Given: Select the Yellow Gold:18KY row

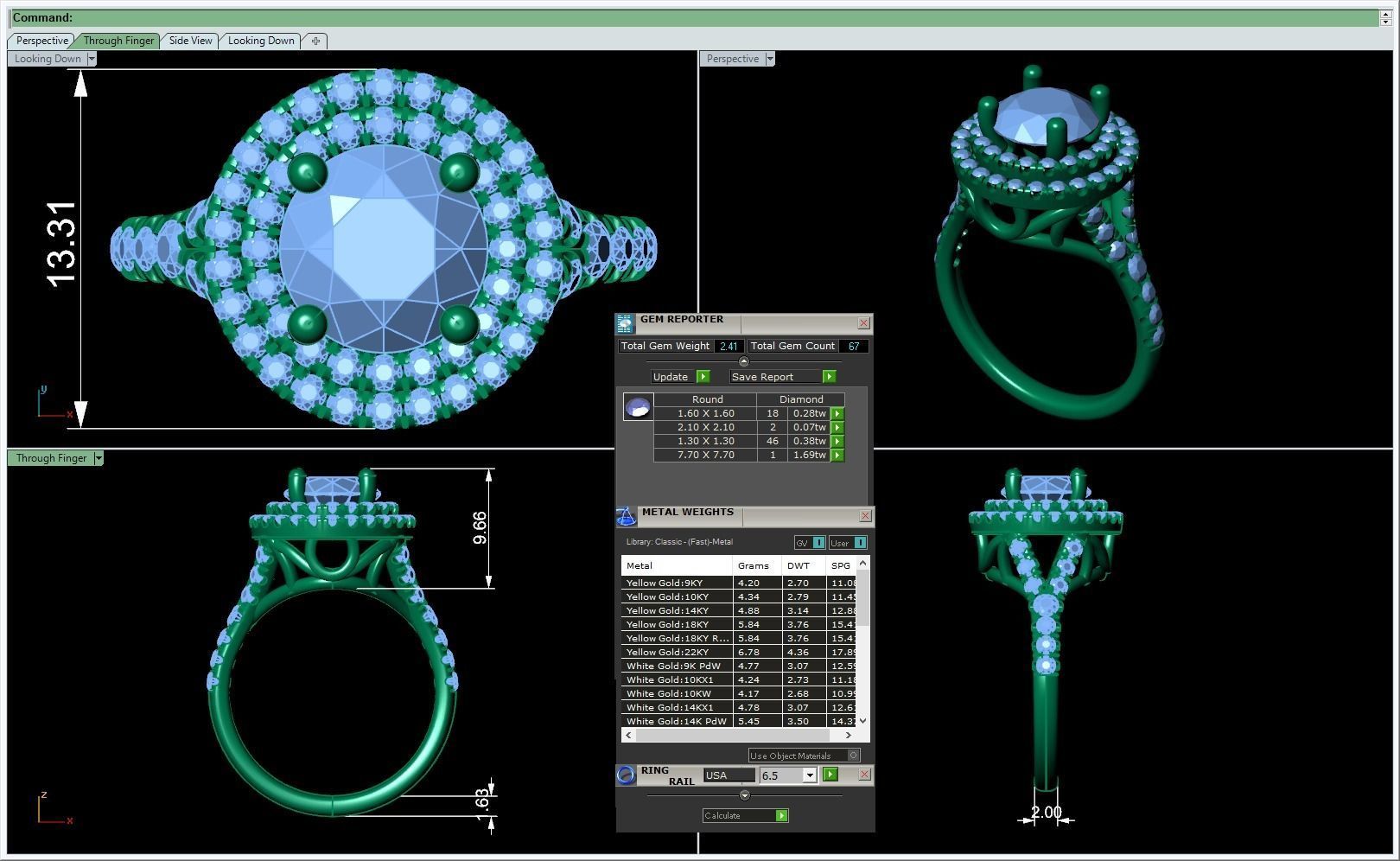Looking at the screenshot, I should [x=740, y=624].
